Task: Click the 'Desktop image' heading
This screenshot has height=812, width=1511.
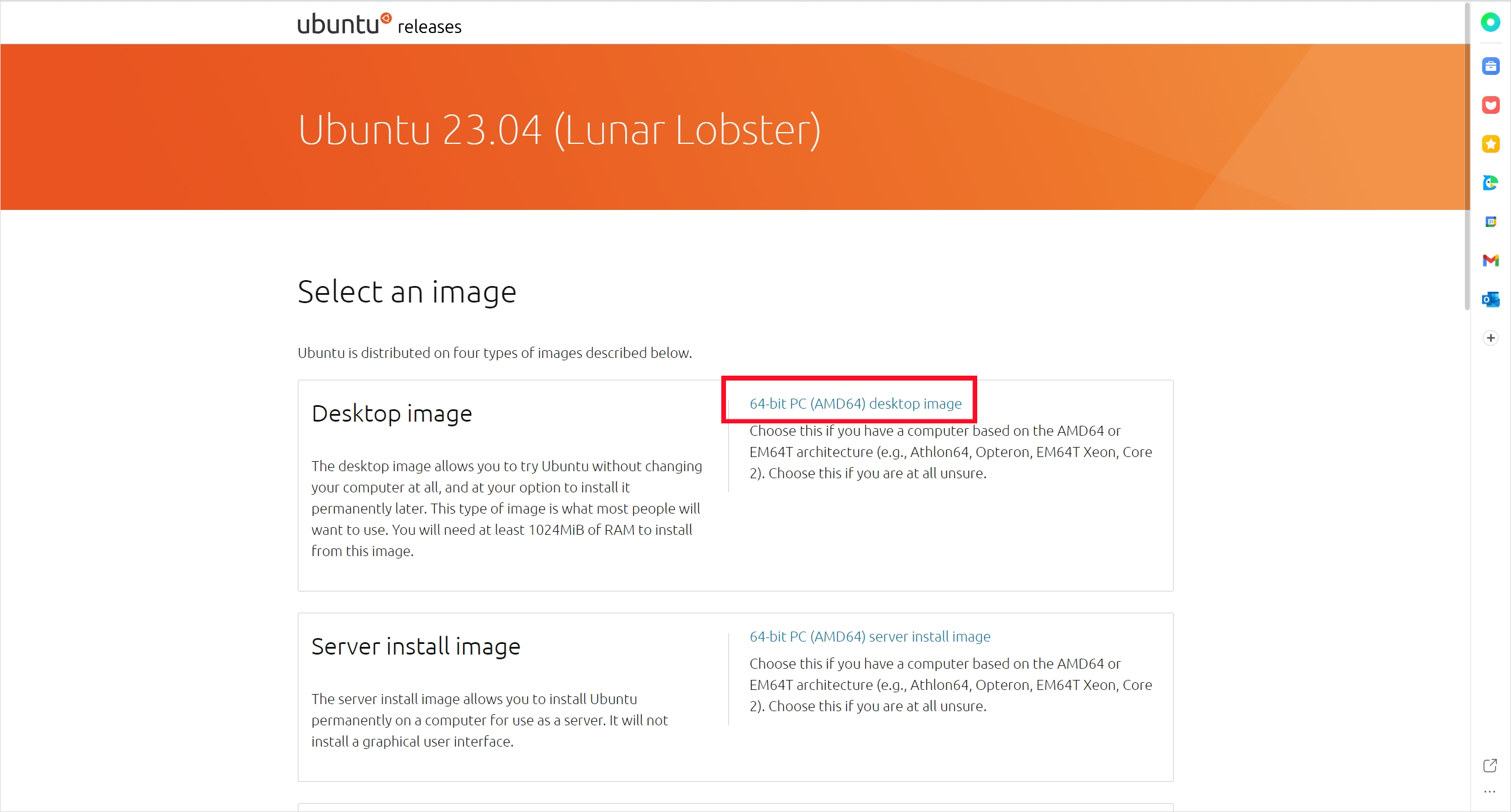Action: [392, 413]
